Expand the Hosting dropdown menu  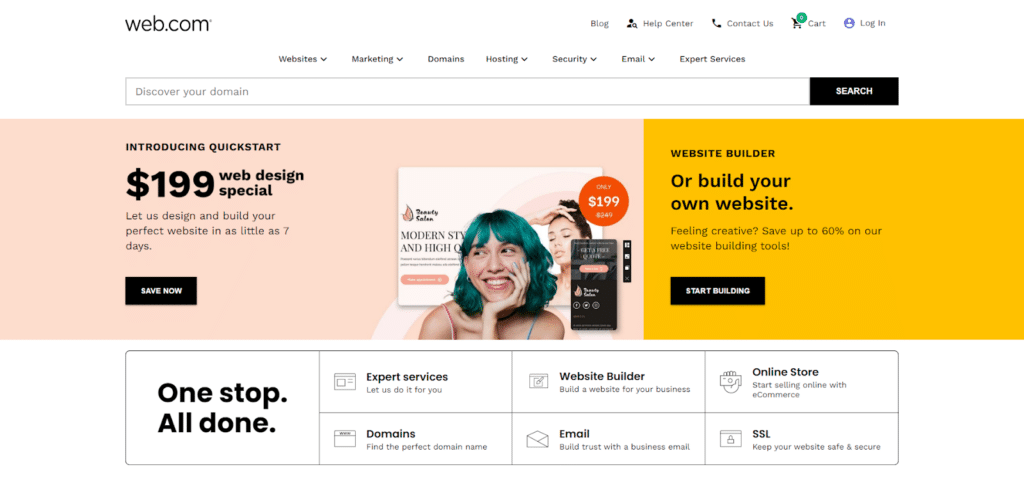[x=507, y=59]
